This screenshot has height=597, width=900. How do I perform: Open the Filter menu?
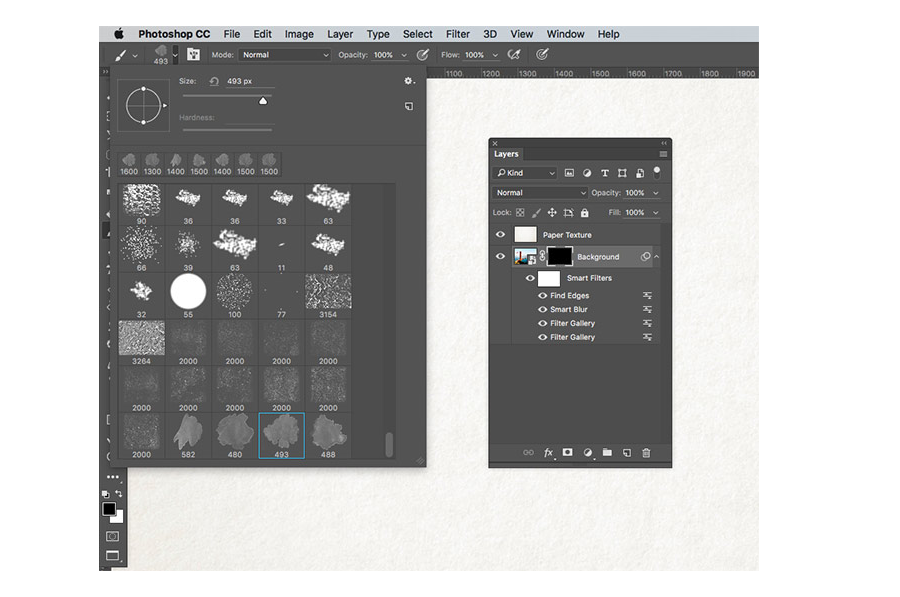457,34
